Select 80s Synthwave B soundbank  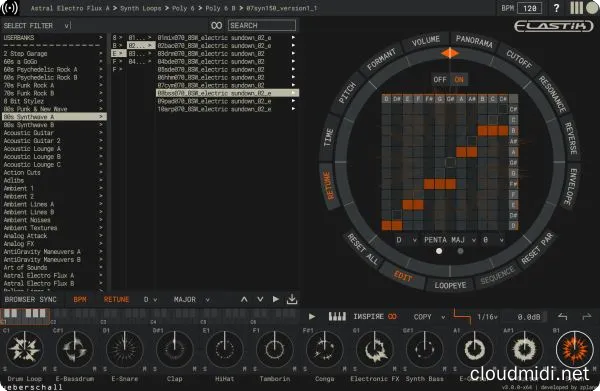point(54,125)
